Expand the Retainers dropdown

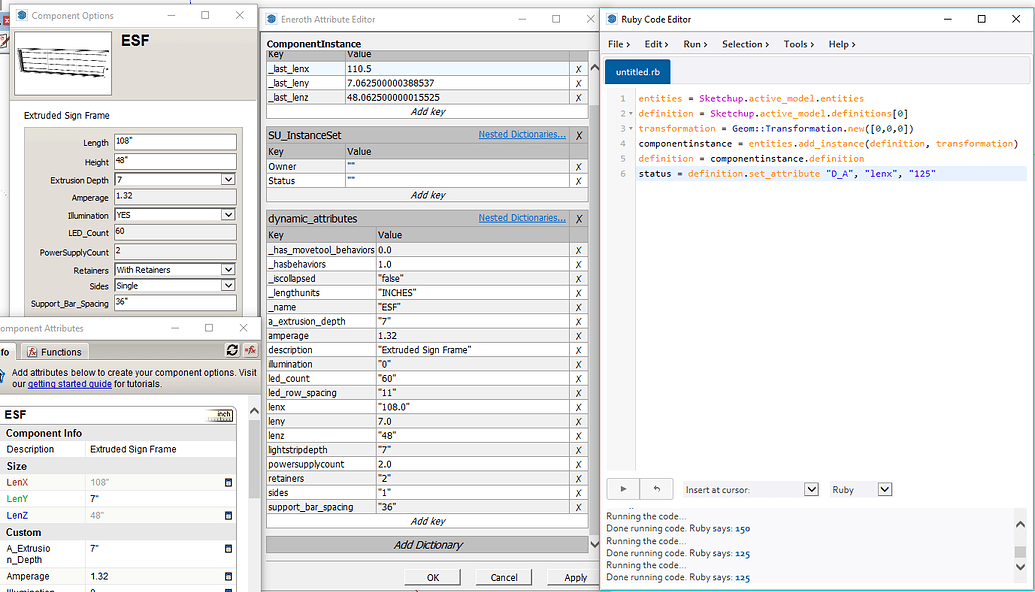pyautogui.click(x=228, y=270)
